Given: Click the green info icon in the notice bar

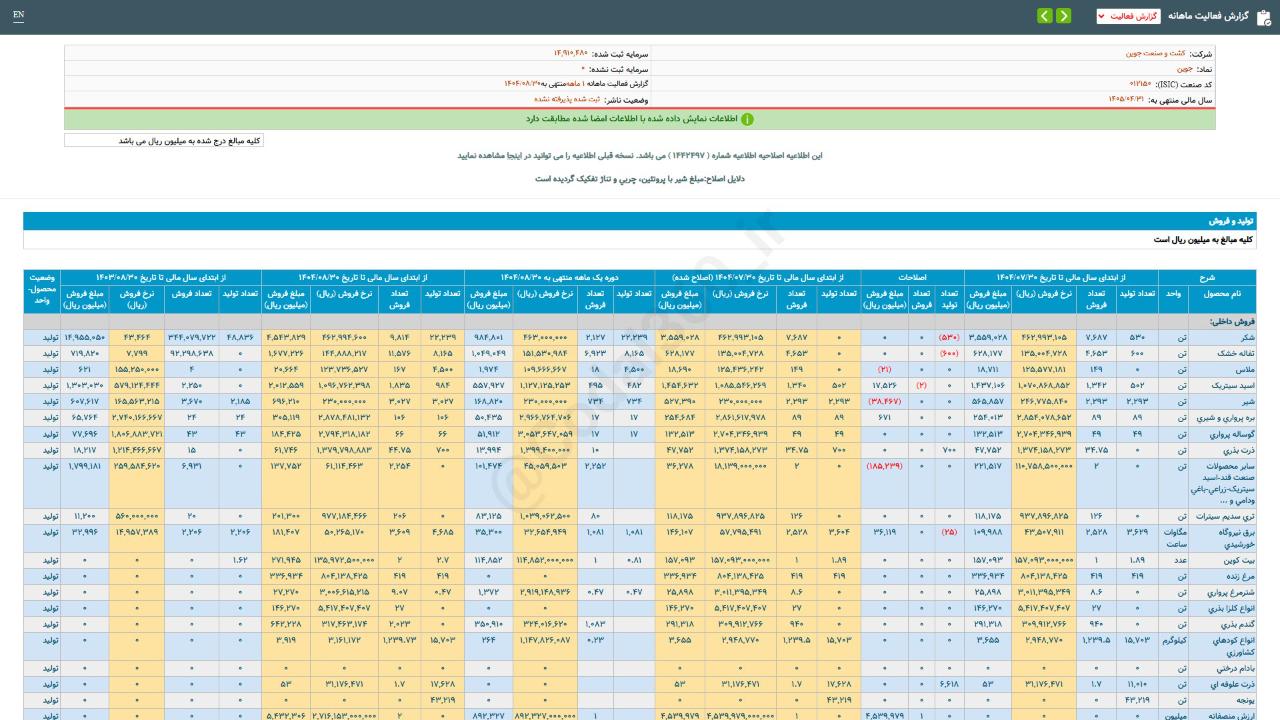Looking at the screenshot, I should tap(747, 119).
